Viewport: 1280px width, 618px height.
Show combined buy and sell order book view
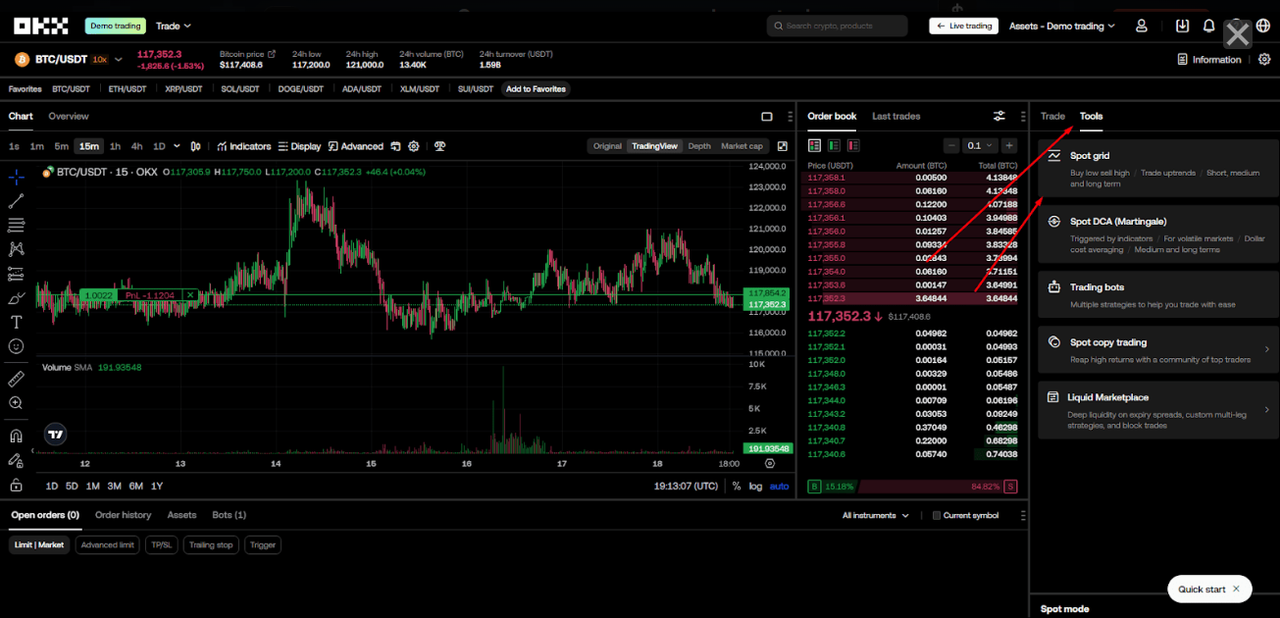[814, 146]
